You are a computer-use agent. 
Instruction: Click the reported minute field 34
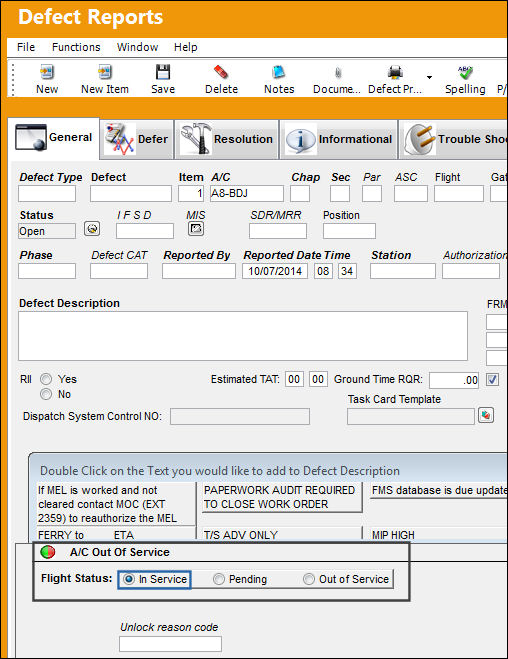[x=347, y=271]
